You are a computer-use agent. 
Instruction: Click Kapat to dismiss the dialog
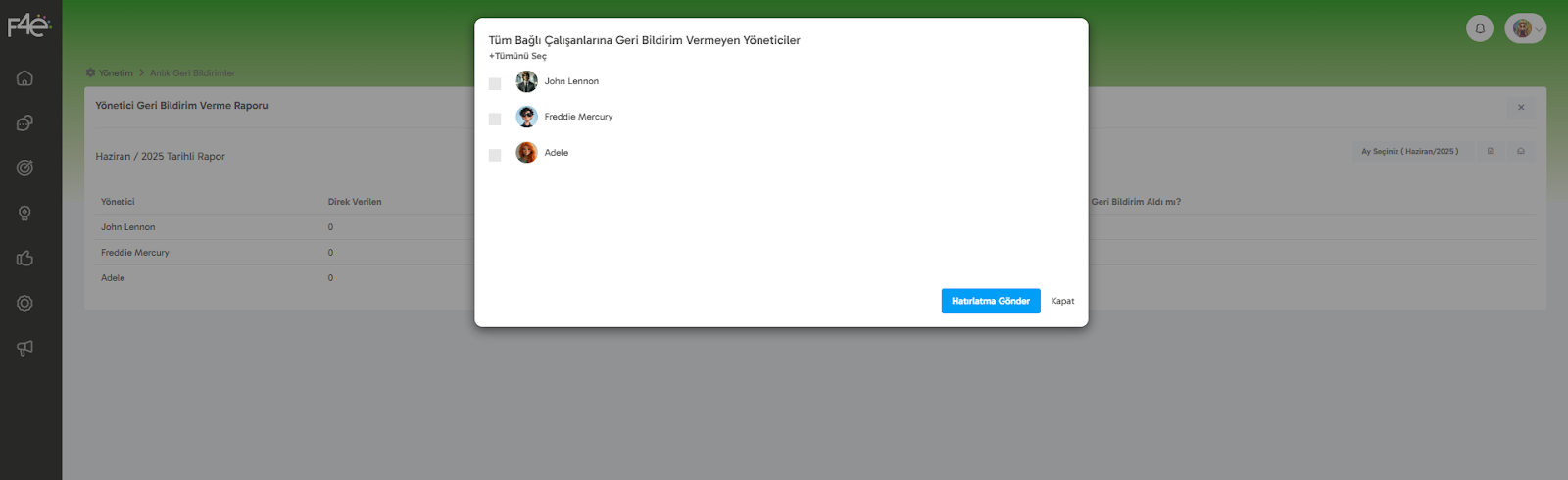click(1062, 301)
